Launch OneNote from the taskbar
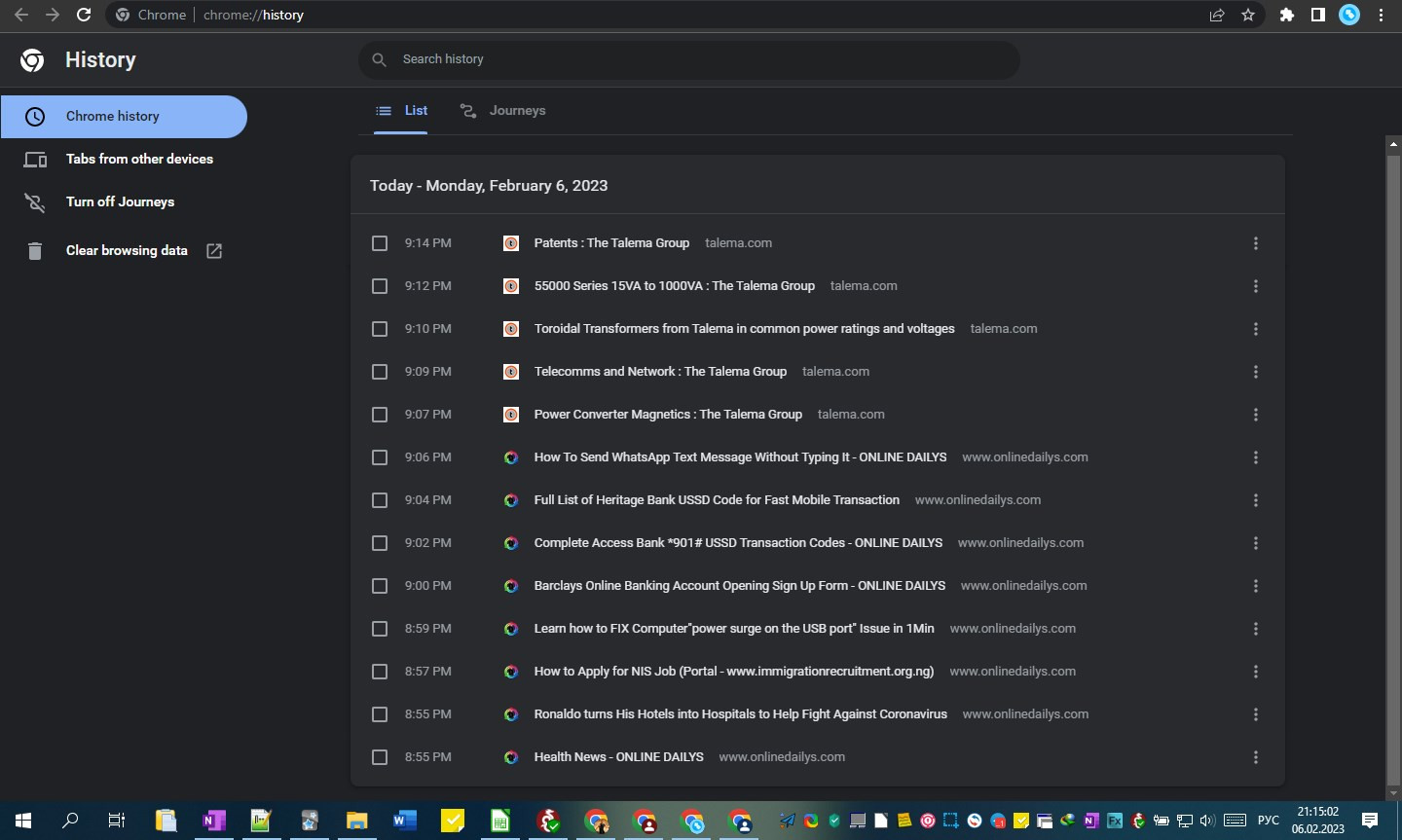1402x840 pixels. (x=213, y=821)
